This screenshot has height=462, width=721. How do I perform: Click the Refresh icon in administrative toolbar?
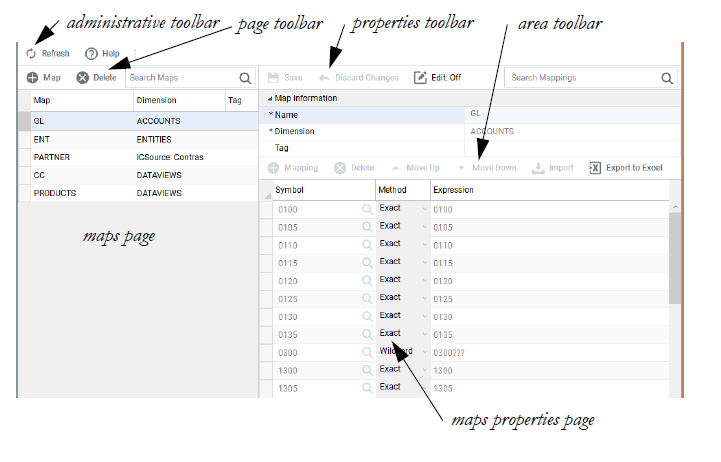tap(31, 53)
